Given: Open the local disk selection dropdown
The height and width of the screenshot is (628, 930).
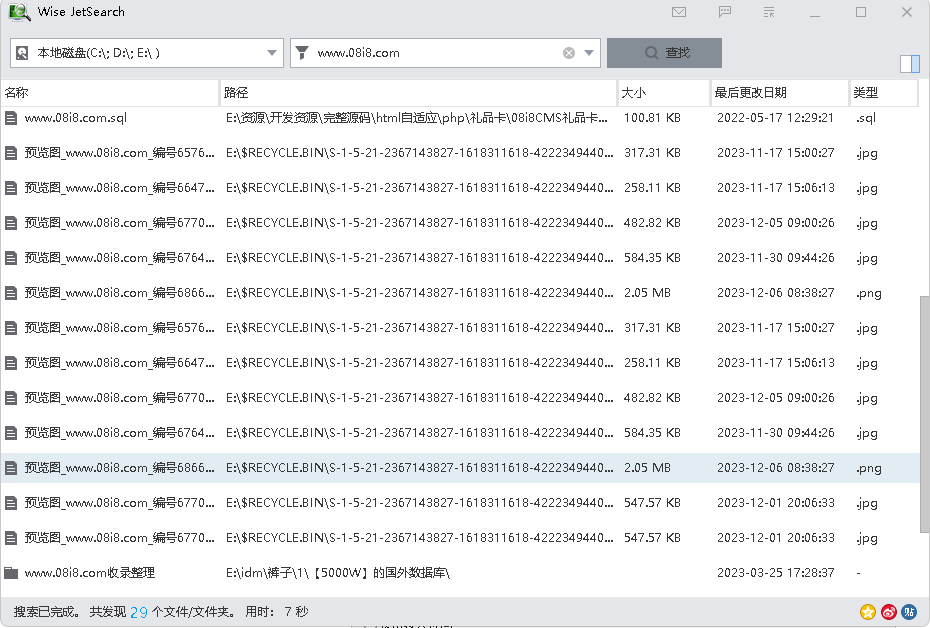Looking at the screenshot, I should click(270, 52).
